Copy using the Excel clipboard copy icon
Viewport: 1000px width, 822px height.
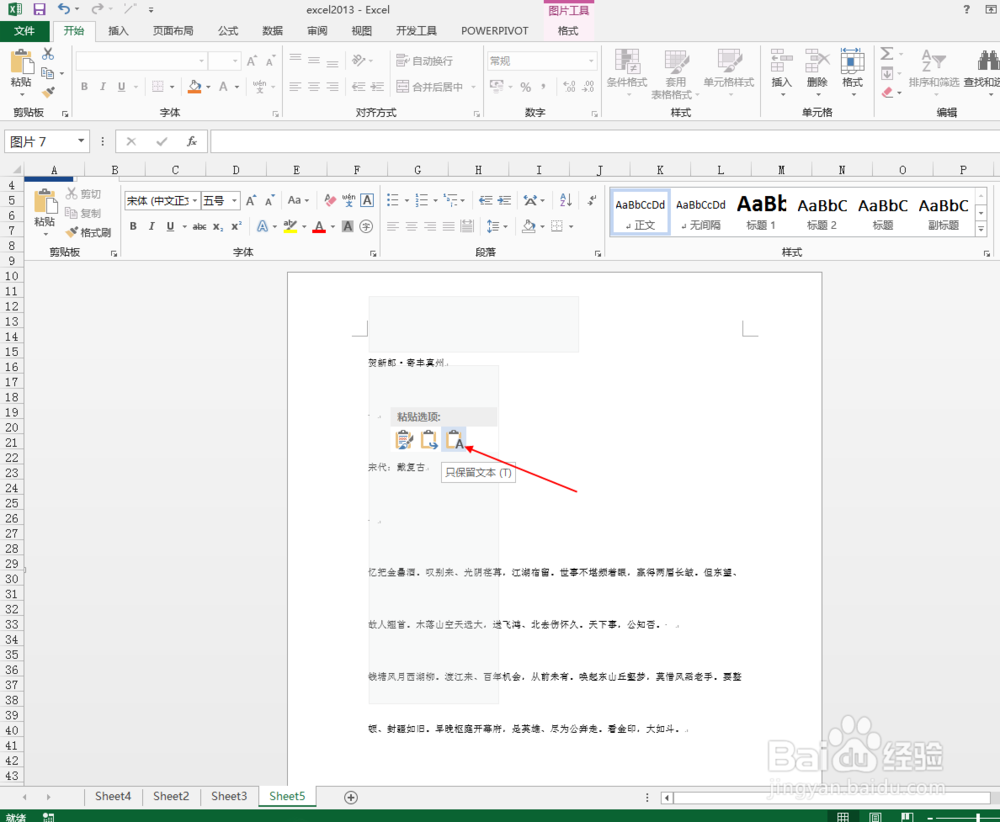click(x=48, y=73)
